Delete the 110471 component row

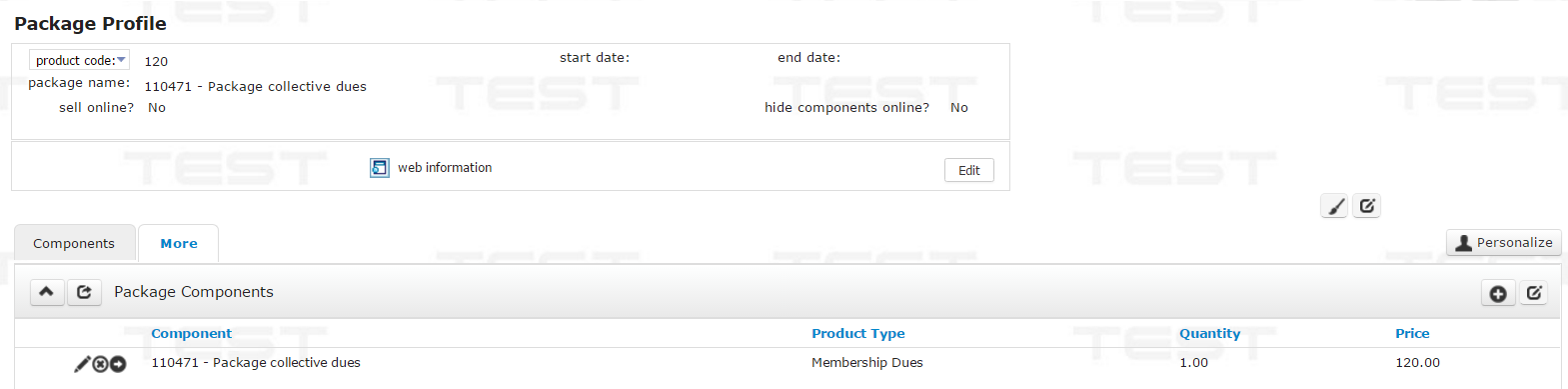[100, 364]
